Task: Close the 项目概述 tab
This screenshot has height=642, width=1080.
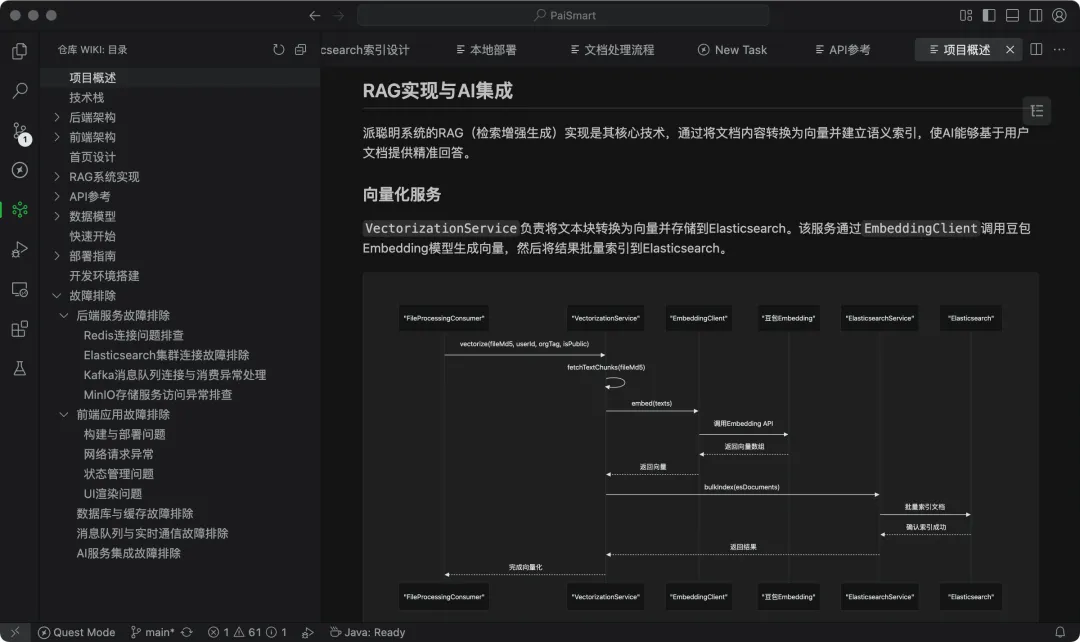Action: pyautogui.click(x=1010, y=50)
